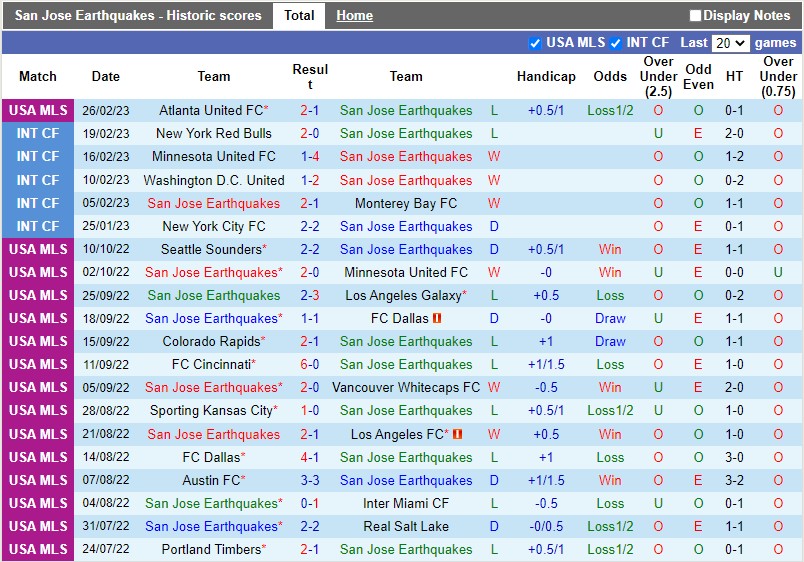804x562 pixels.
Task: Click the 2-1 result of the Atlanta United match
Action: click(x=310, y=110)
